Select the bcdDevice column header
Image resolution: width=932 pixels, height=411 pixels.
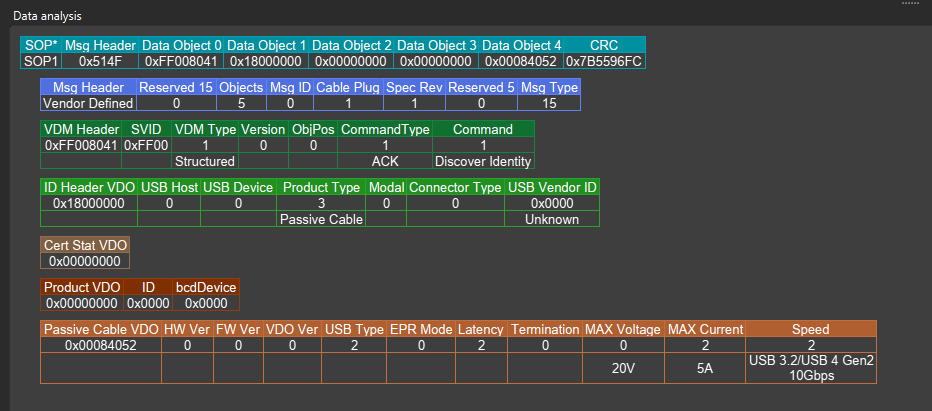pyautogui.click(x=208, y=287)
